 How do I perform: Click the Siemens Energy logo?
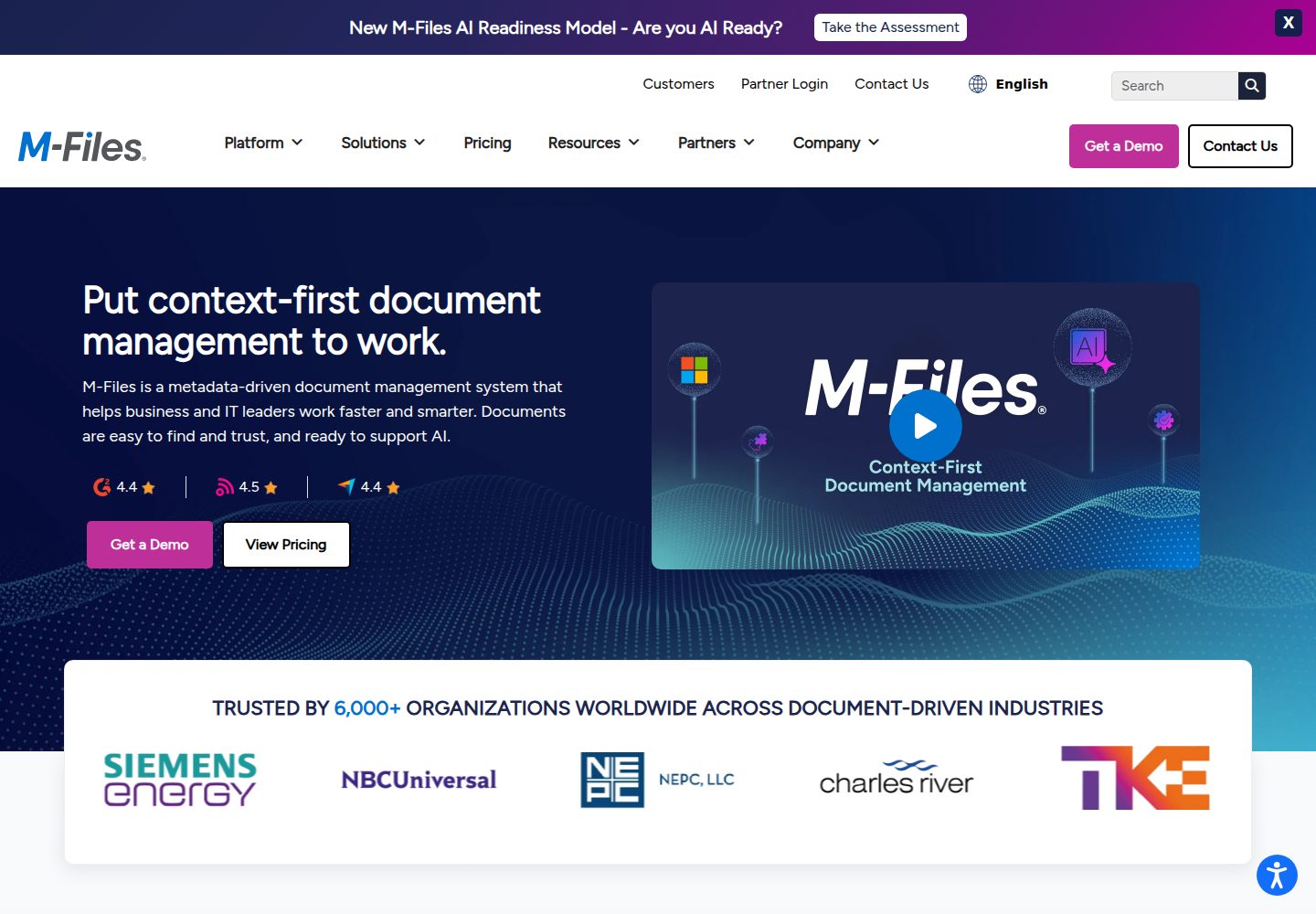(x=180, y=780)
